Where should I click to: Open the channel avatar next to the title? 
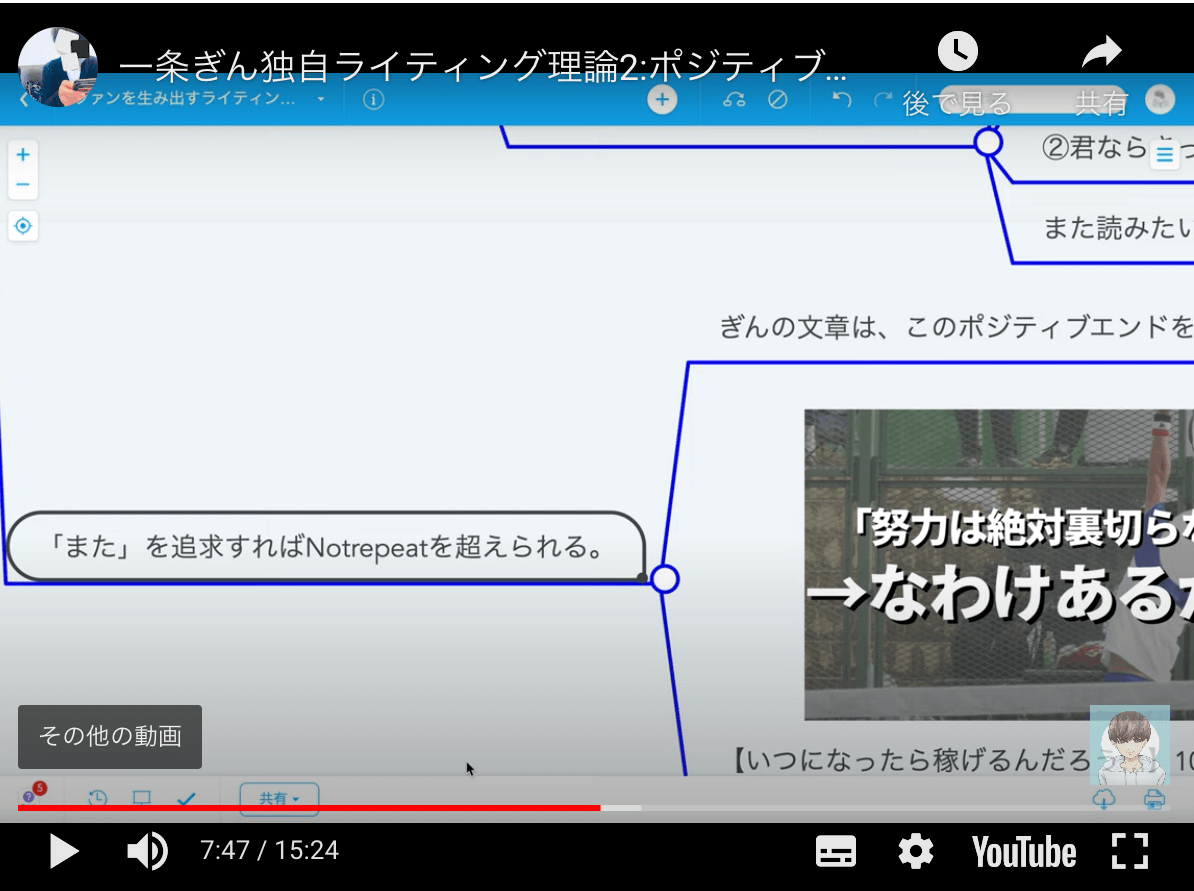58,67
